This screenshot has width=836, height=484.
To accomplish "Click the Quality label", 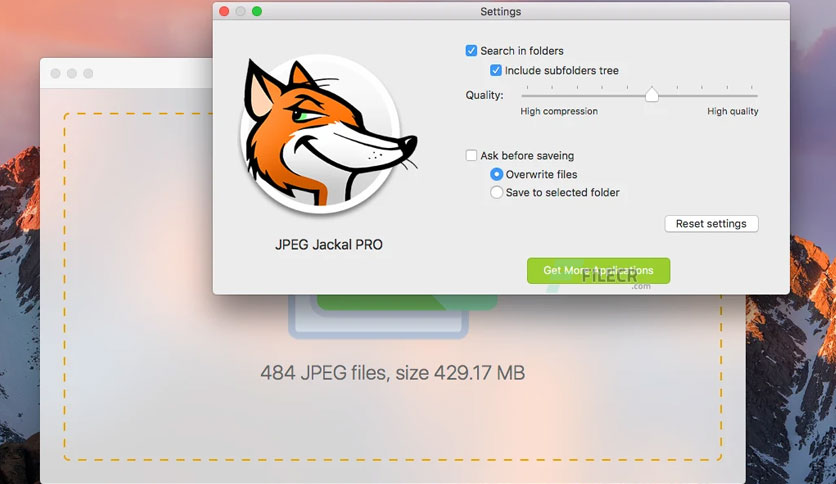I will click(484, 95).
